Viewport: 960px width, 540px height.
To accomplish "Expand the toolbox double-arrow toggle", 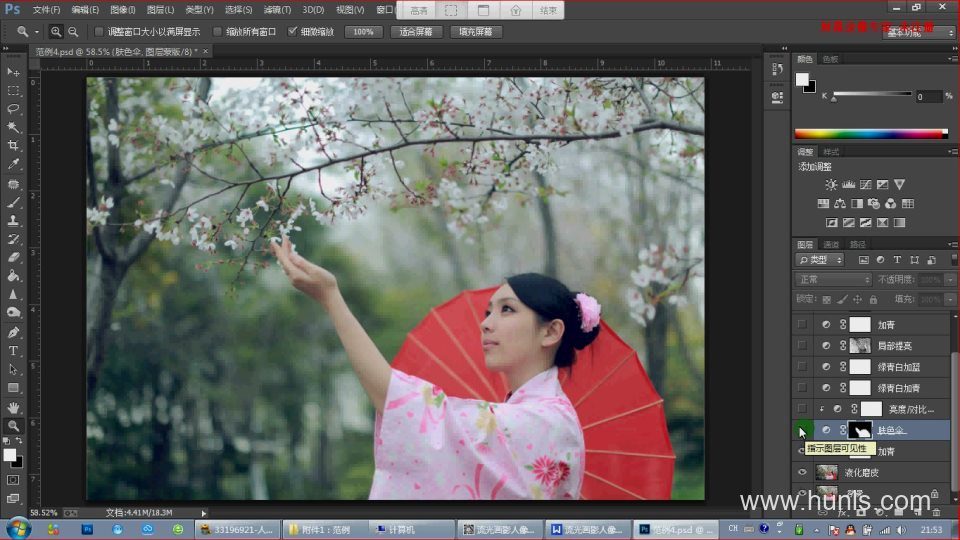I will [6, 48].
